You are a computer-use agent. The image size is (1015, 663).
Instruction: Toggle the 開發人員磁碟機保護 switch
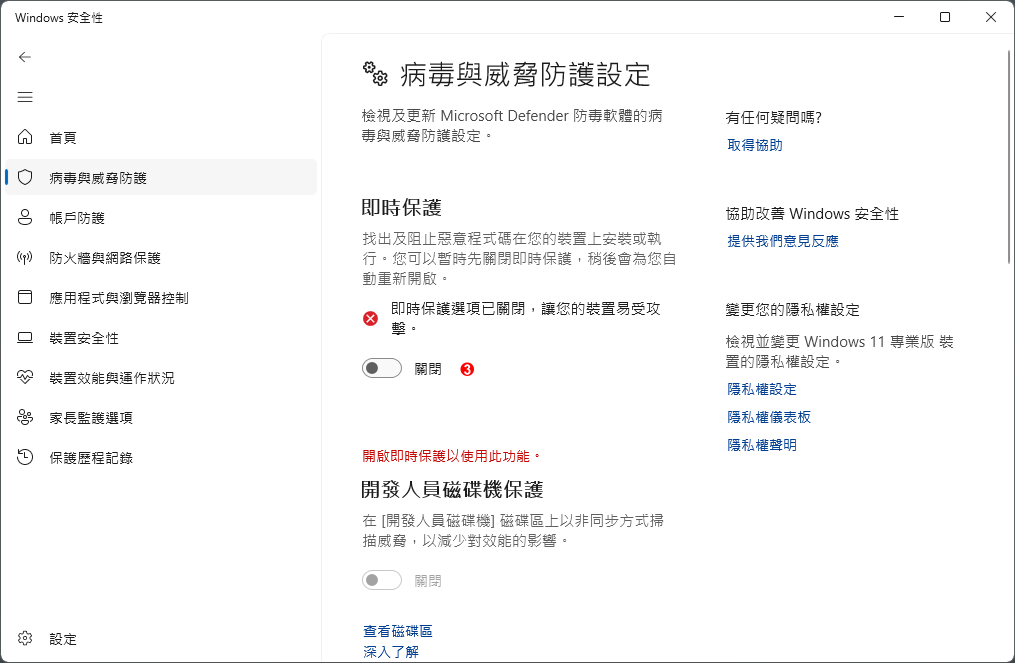click(x=382, y=580)
